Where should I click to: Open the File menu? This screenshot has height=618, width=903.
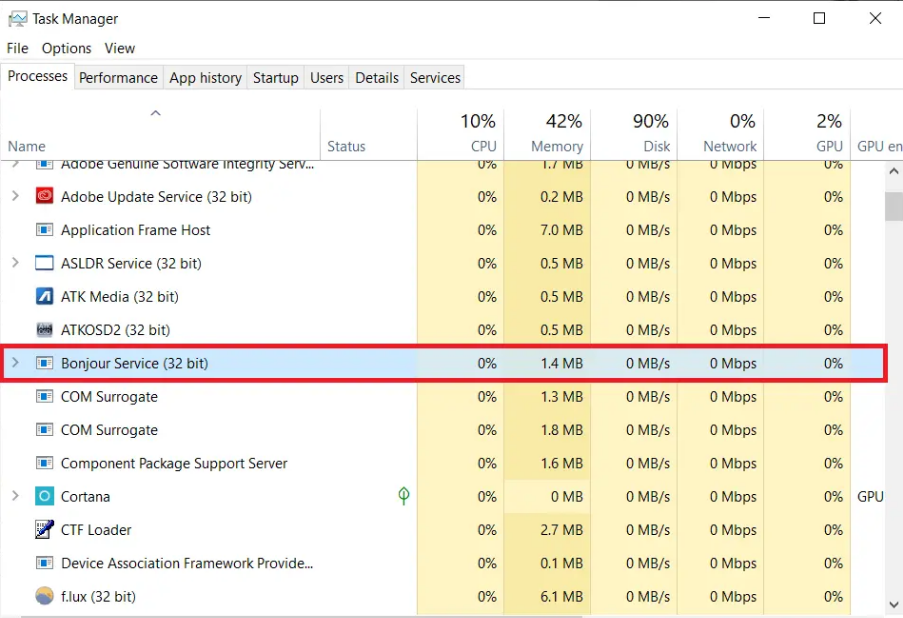coord(17,48)
